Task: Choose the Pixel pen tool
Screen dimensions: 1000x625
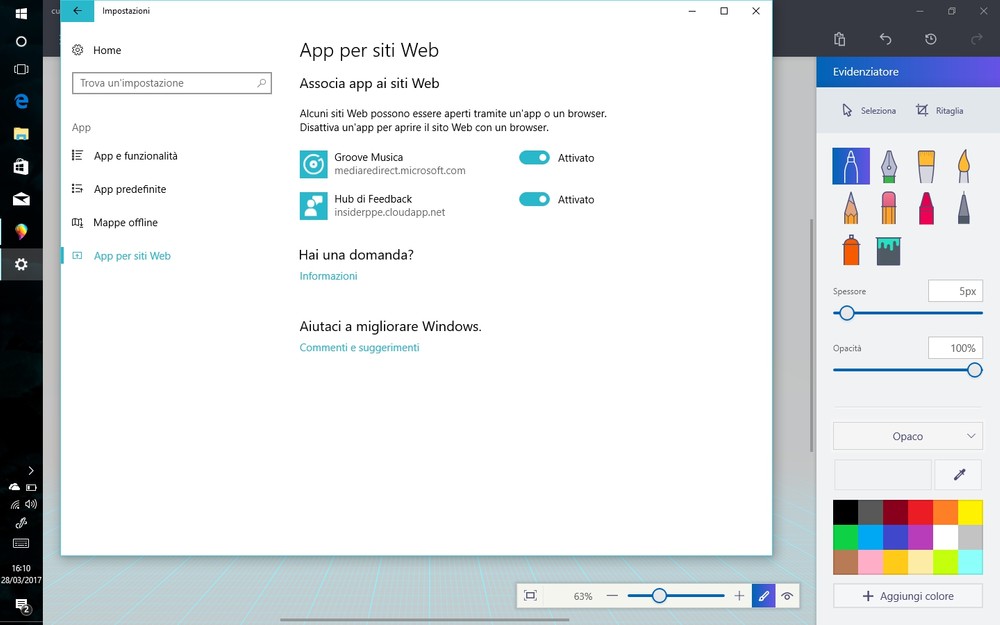Action: point(964,207)
